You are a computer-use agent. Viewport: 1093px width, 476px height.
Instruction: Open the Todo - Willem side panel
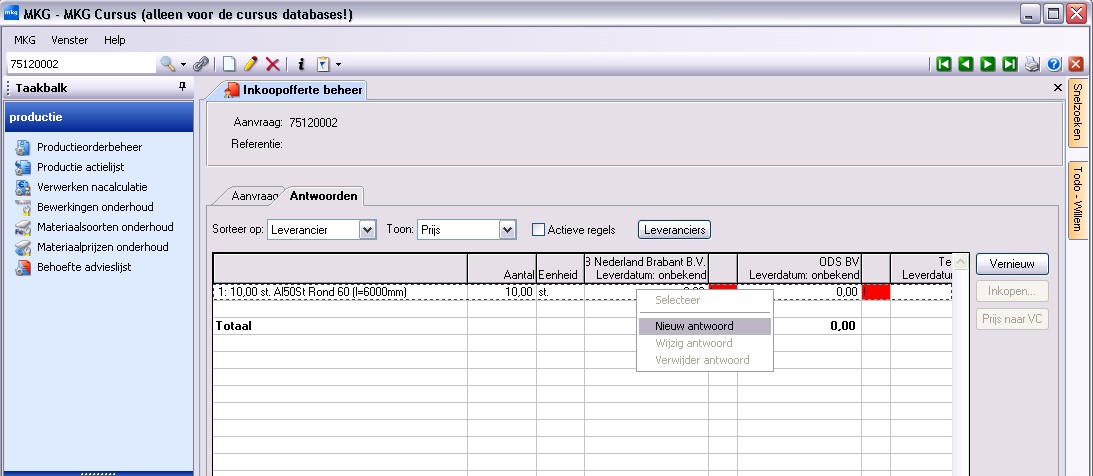point(1078,199)
